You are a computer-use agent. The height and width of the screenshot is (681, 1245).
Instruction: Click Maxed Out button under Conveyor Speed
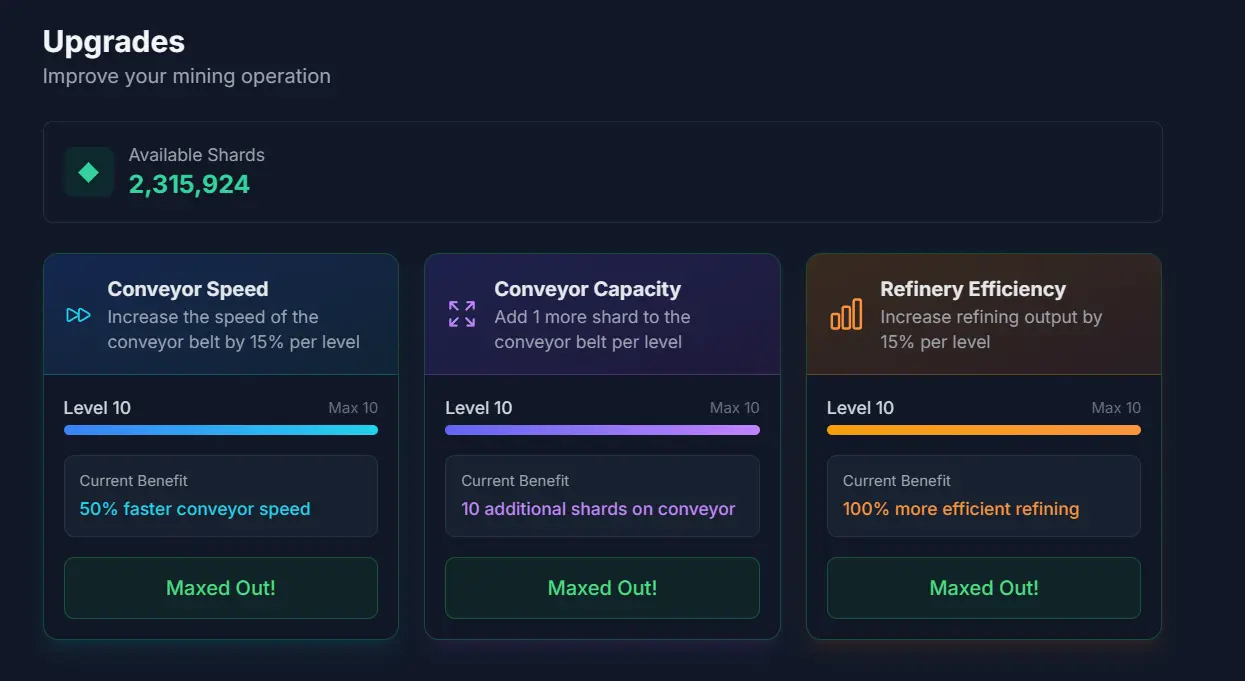click(221, 588)
